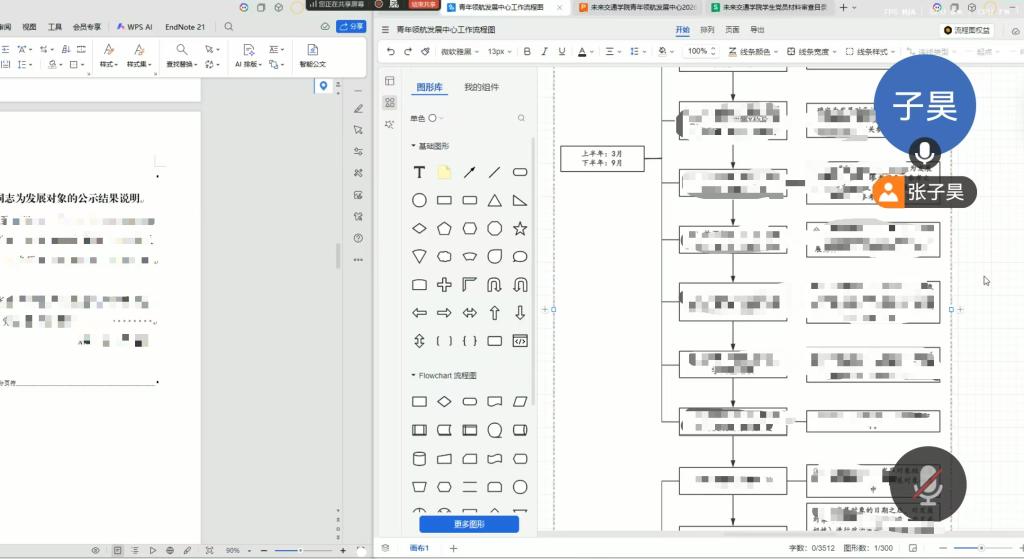Viewport: 1024px width, 559px height.
Task: Click the format painter icon
Action: coord(425,51)
